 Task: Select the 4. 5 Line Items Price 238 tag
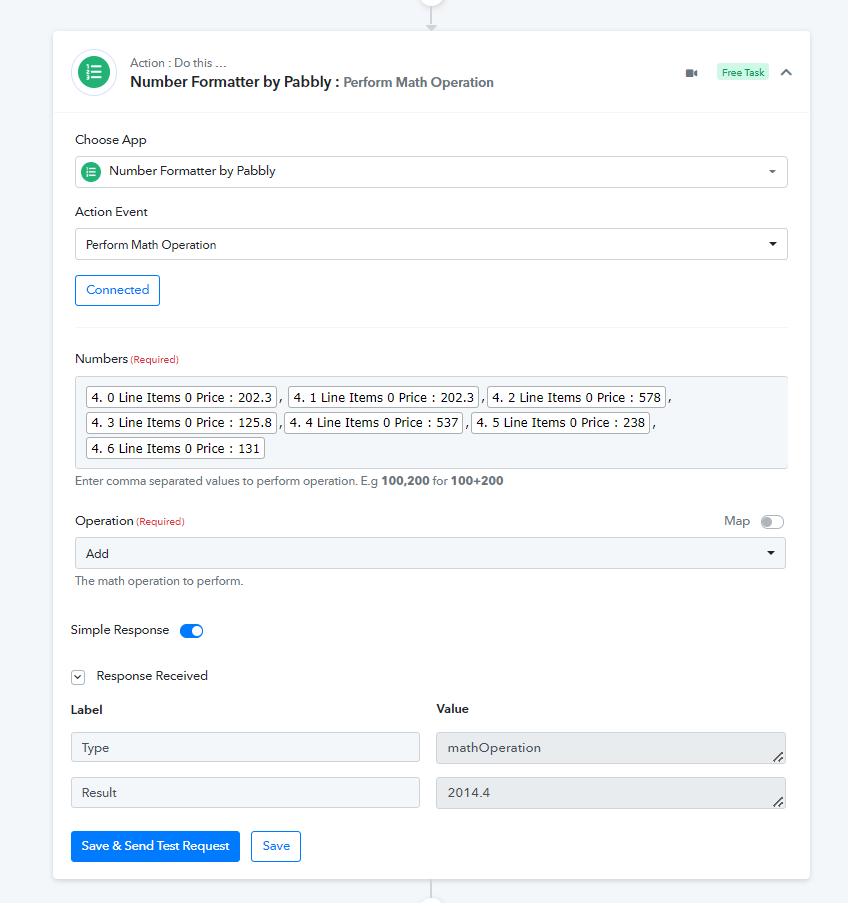[561, 423]
